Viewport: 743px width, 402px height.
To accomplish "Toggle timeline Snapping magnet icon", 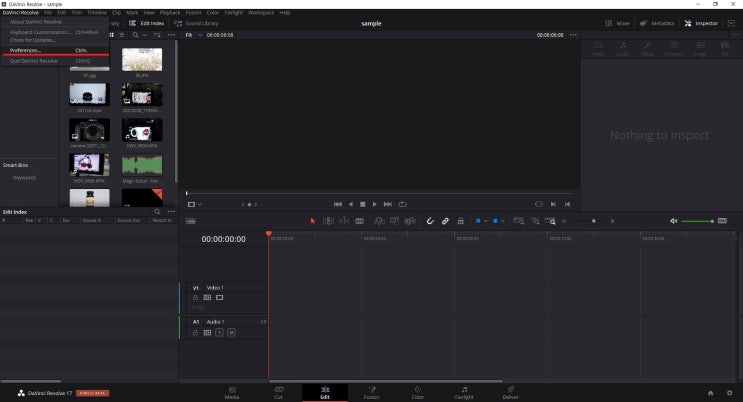I will pyautogui.click(x=430, y=221).
